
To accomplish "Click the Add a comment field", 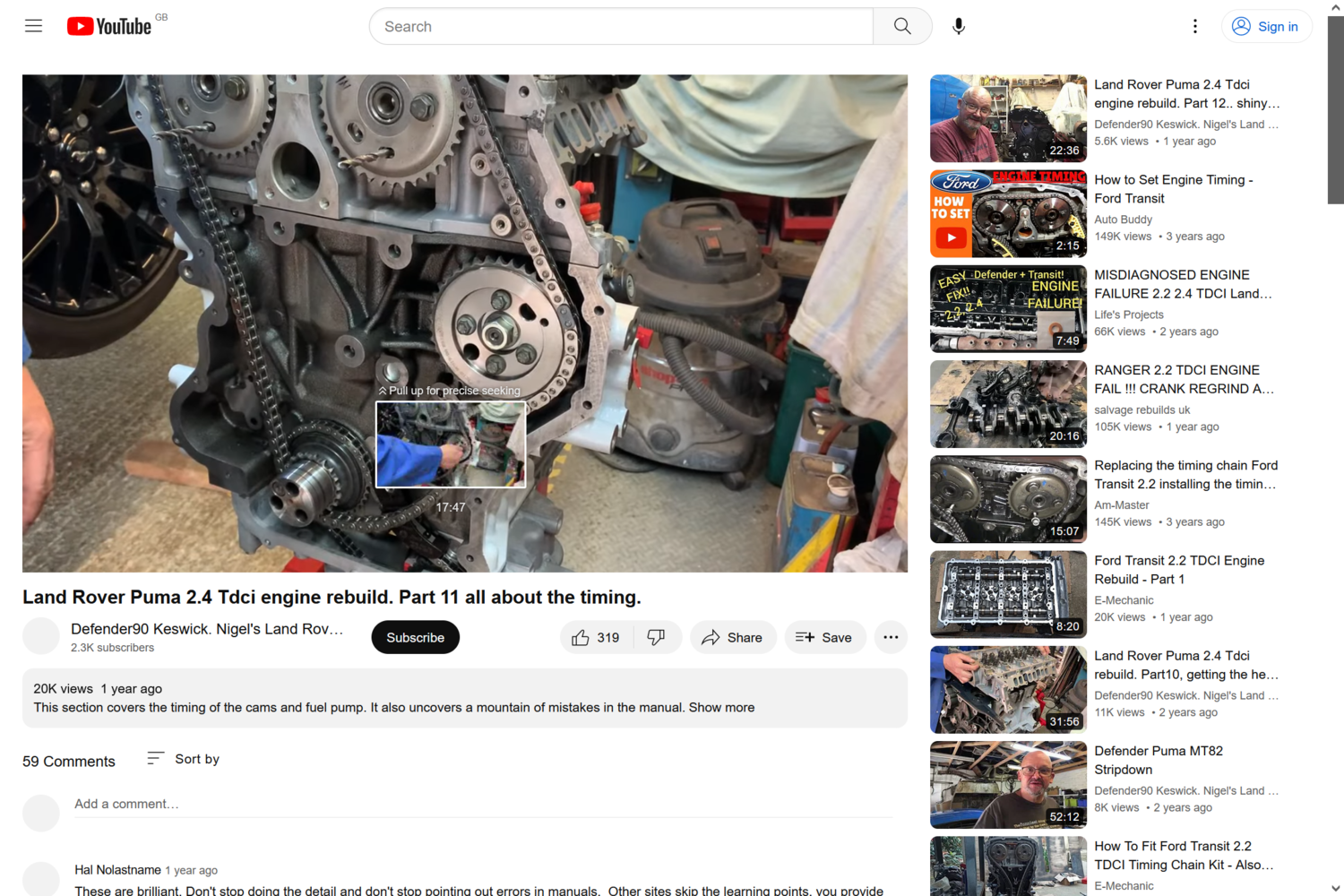I will 484,804.
